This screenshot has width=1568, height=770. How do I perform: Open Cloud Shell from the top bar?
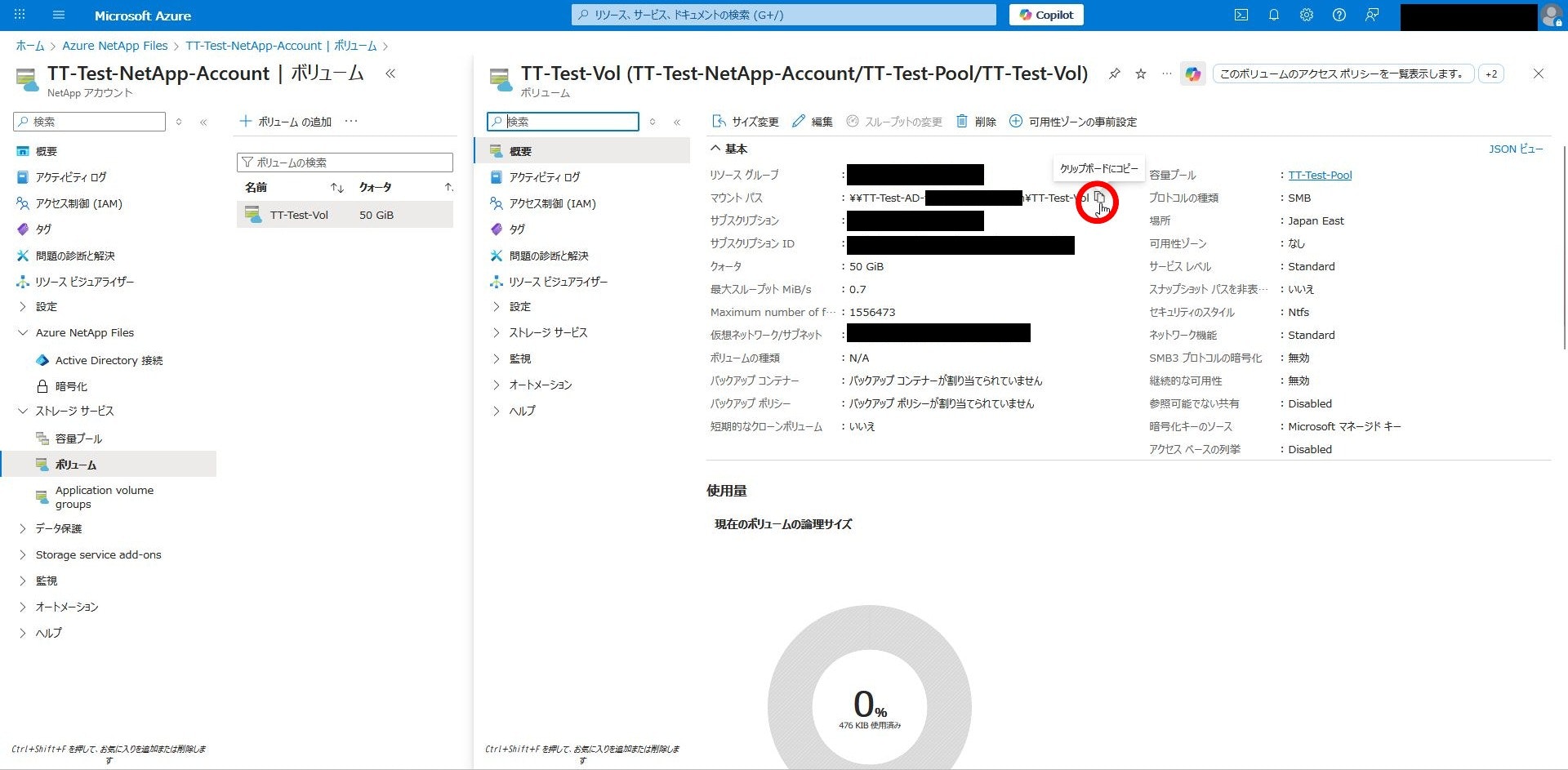[x=1241, y=15]
